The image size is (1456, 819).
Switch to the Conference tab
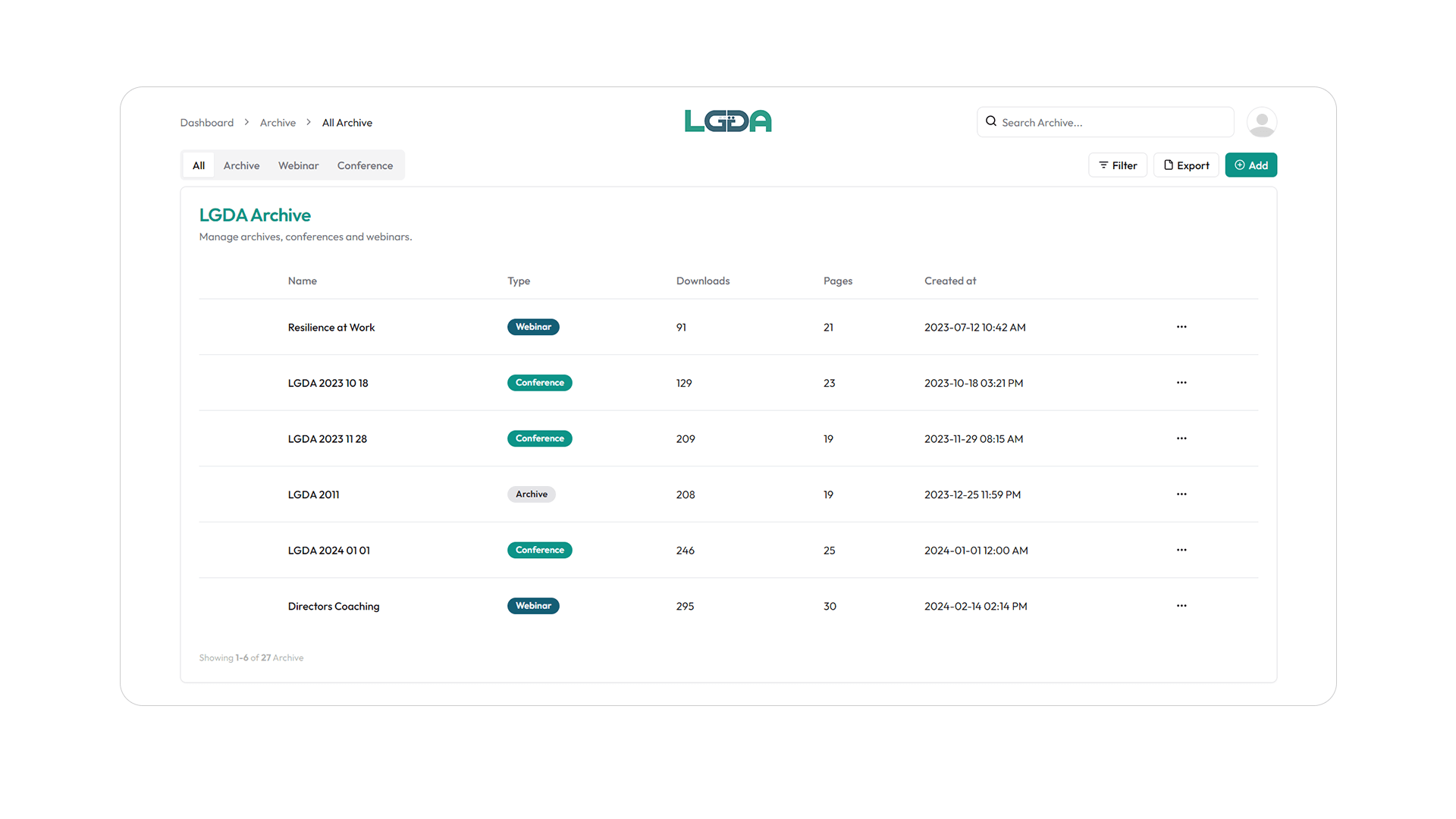pos(365,165)
